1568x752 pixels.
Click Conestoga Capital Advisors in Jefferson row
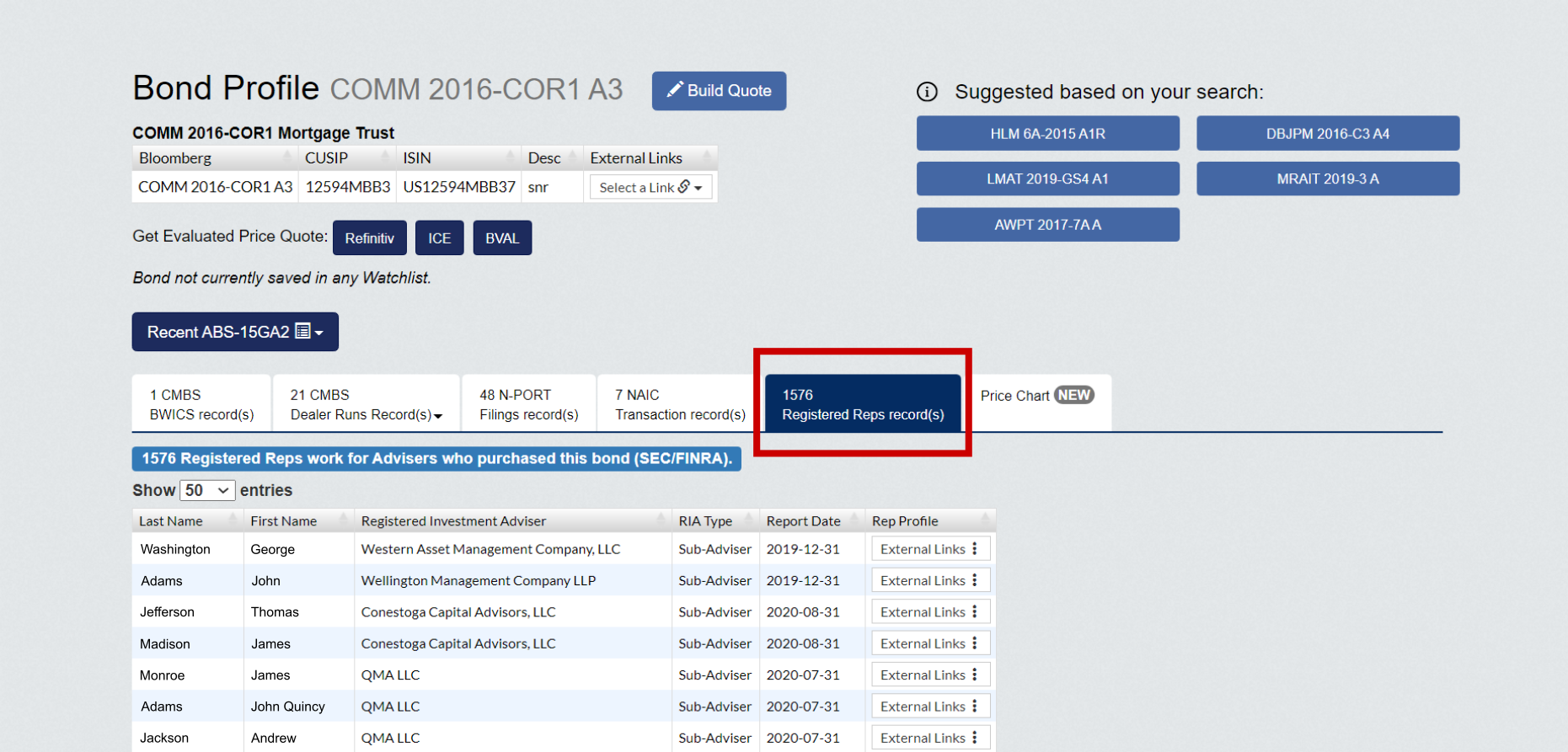(458, 612)
